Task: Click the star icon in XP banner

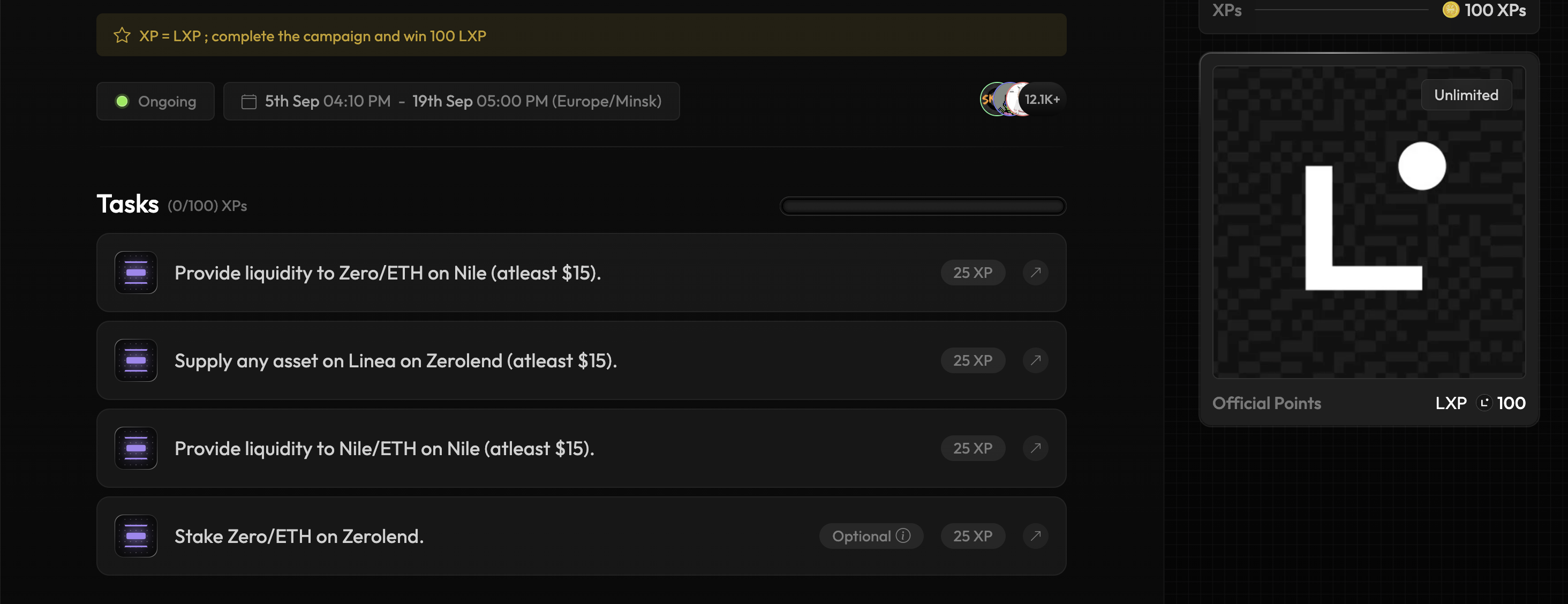Action: [122, 35]
